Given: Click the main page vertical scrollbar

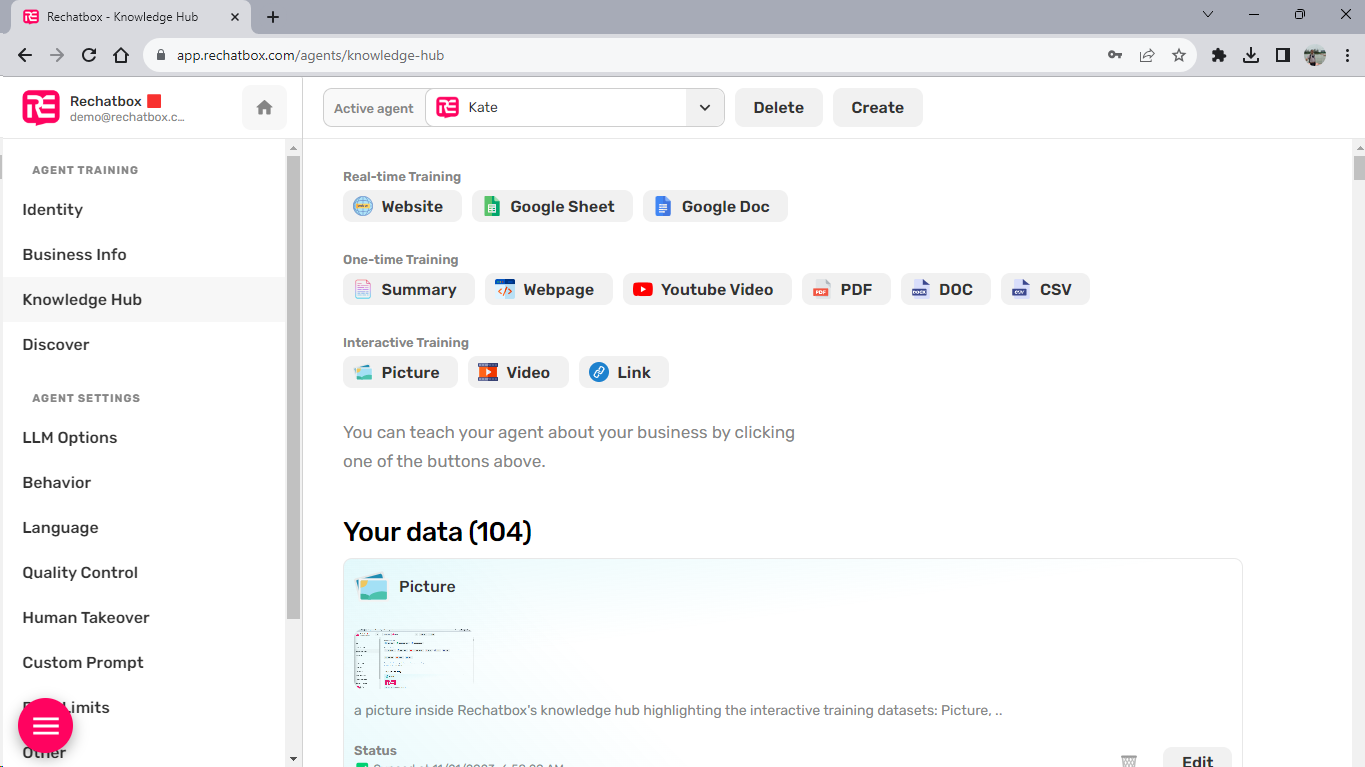Looking at the screenshot, I should 1358,167.
